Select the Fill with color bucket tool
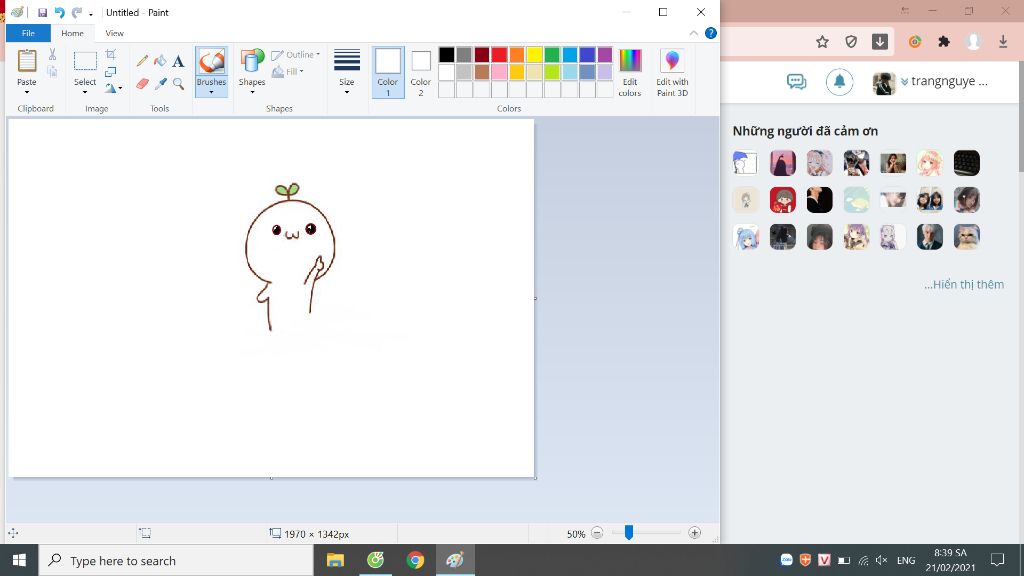Image resolution: width=1024 pixels, height=576 pixels. tap(160, 61)
